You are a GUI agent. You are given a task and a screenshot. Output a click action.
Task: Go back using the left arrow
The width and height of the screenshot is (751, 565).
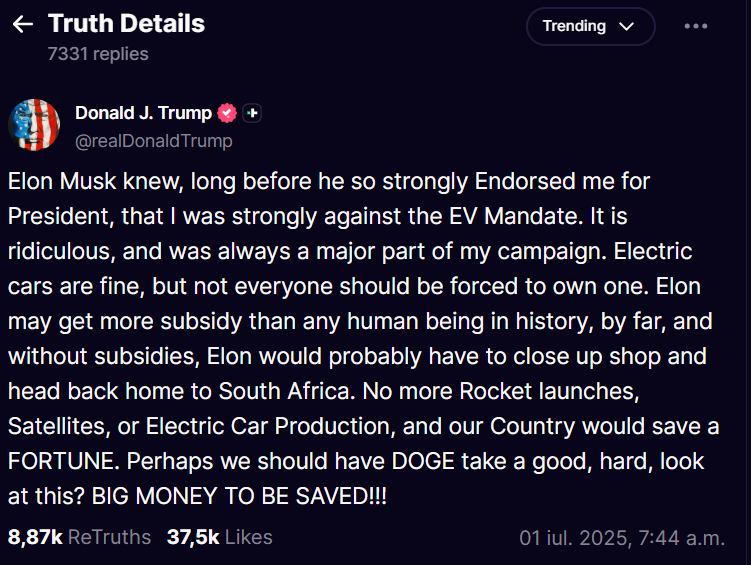click(x=23, y=24)
